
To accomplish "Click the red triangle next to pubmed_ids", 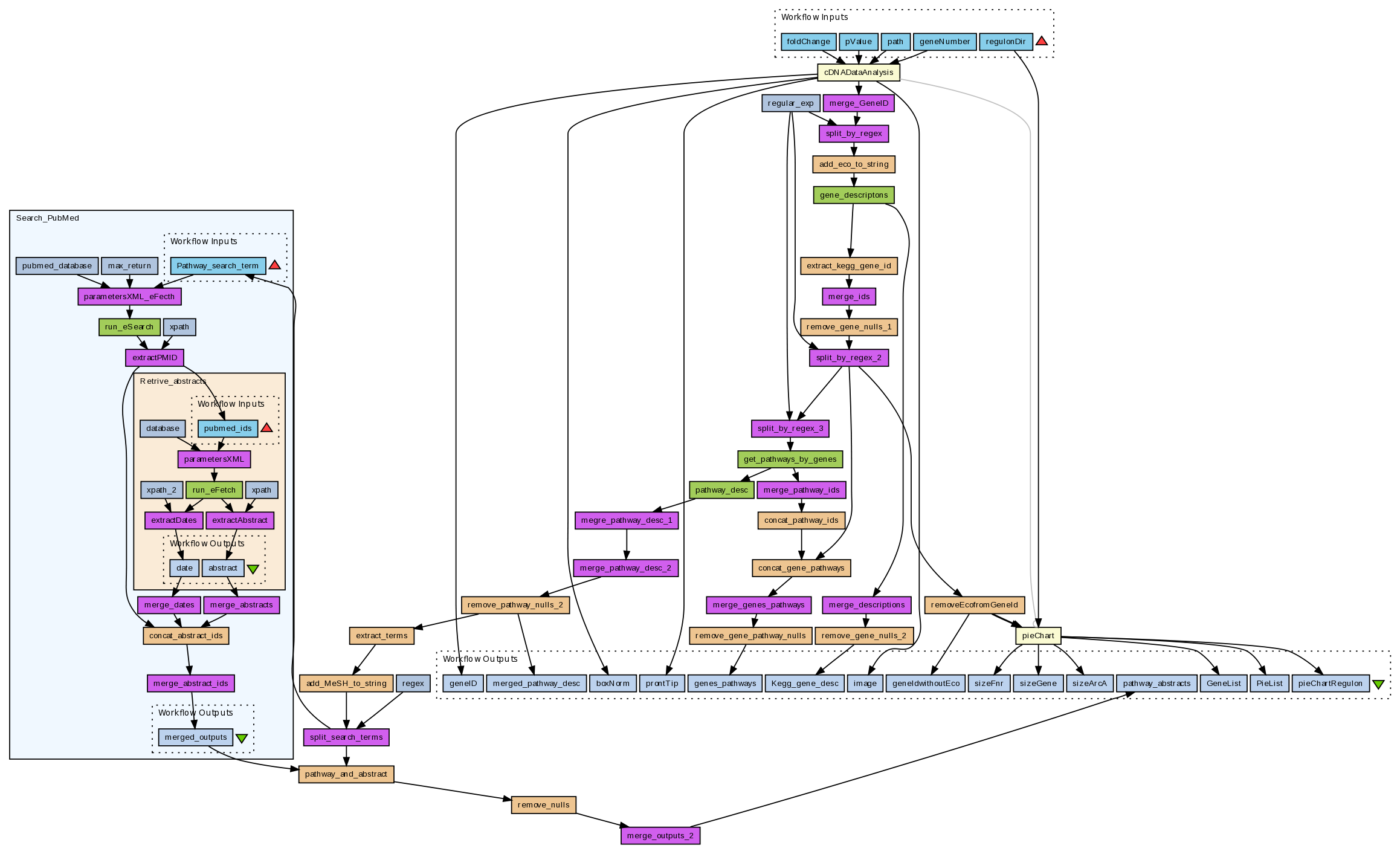I will 266,428.
